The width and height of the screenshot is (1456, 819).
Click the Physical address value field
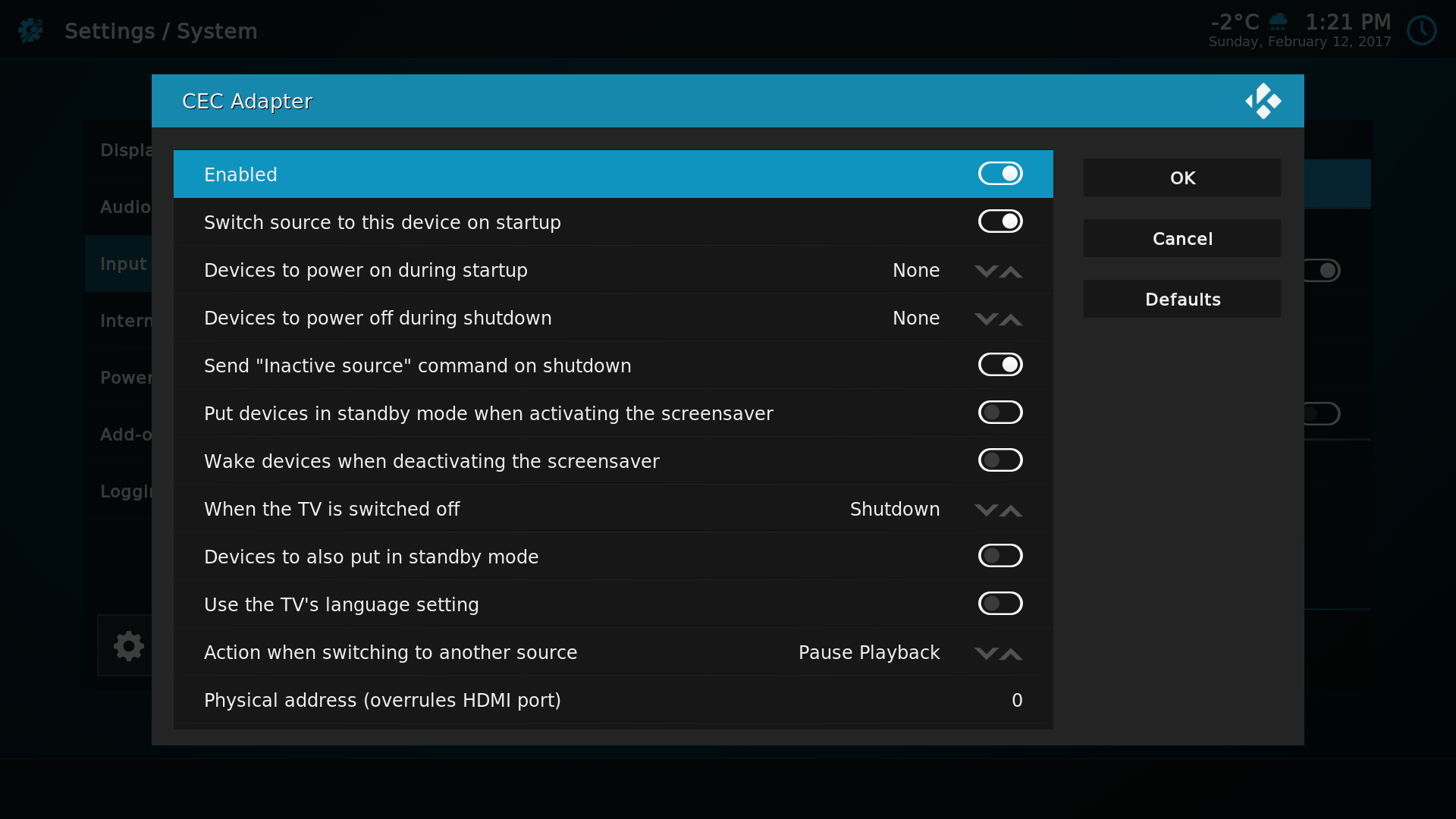pos(1016,700)
